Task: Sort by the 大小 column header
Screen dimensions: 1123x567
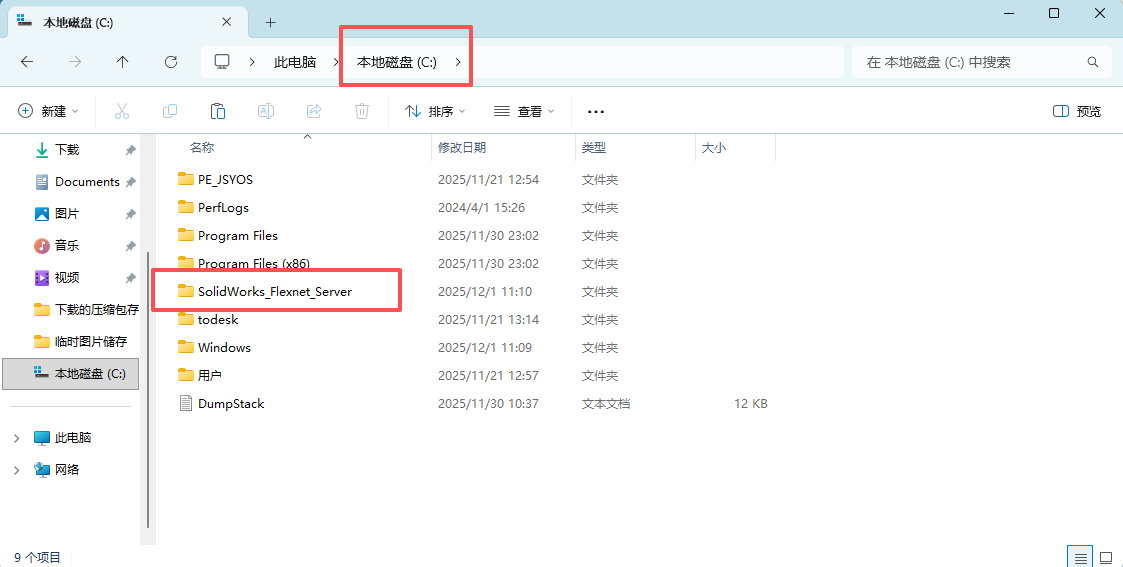Action: click(713, 147)
